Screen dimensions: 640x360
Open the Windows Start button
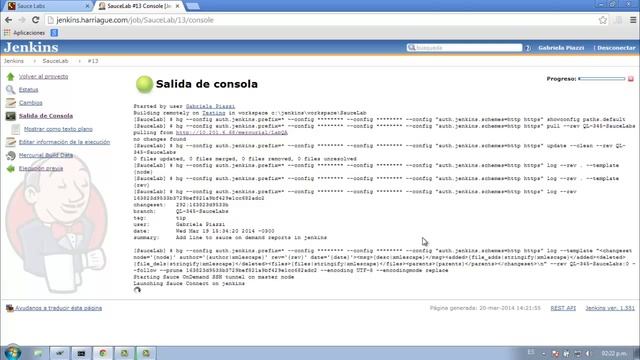(x=13, y=352)
